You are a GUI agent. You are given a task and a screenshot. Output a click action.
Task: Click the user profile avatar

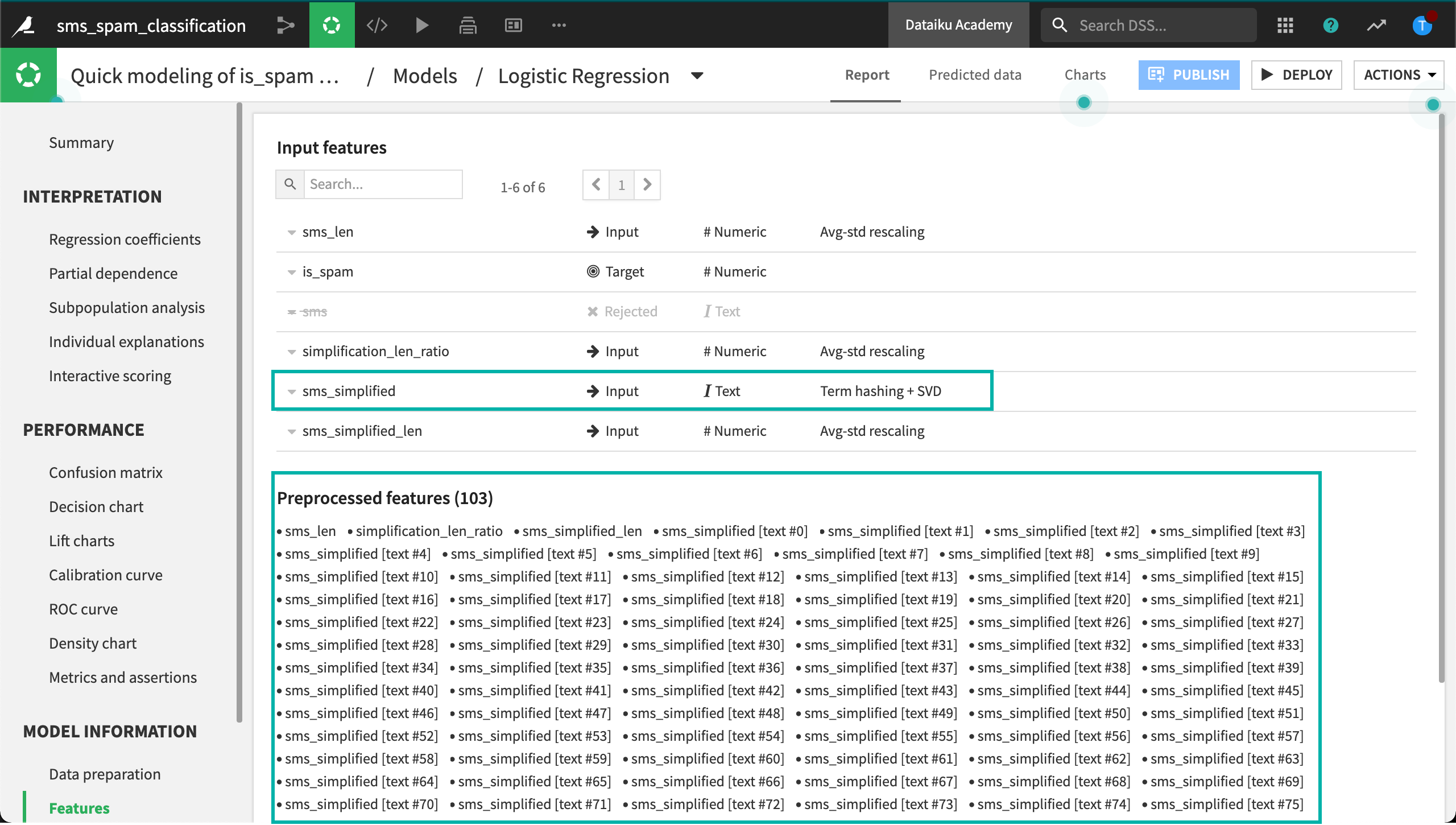(x=1422, y=25)
